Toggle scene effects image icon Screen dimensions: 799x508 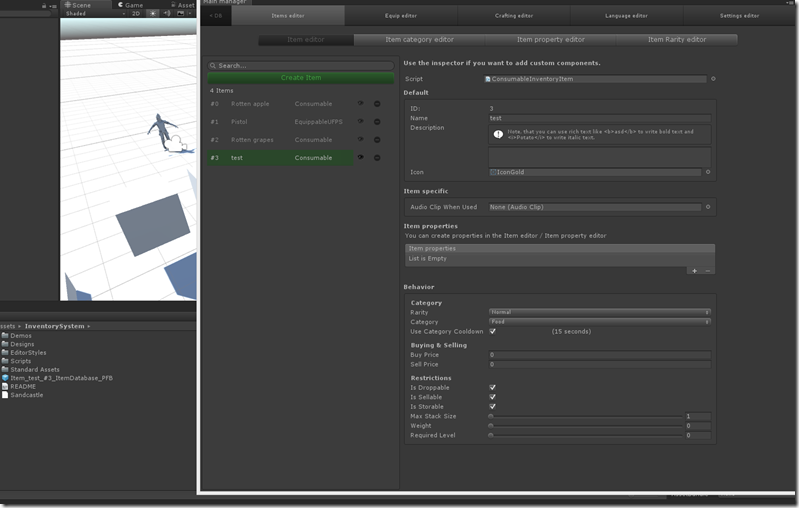(180, 14)
